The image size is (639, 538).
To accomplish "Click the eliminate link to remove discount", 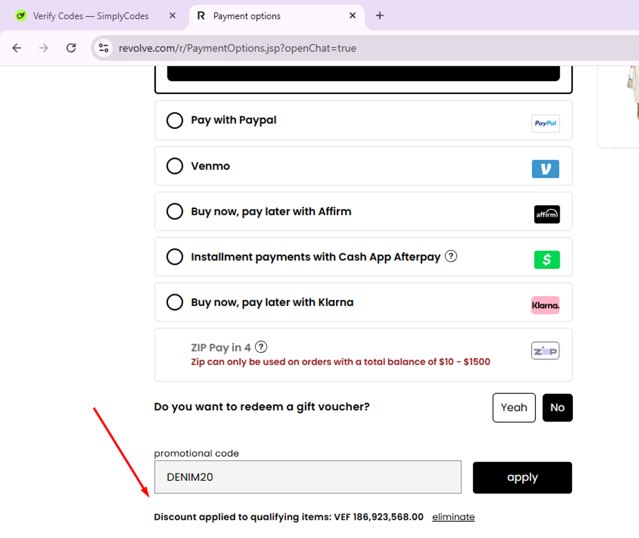I will coord(453,517).
